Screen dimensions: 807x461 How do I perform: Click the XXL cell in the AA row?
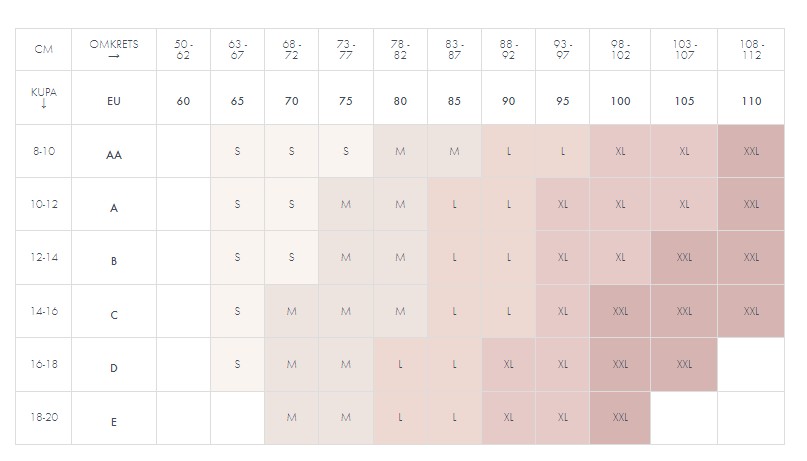[x=751, y=151]
